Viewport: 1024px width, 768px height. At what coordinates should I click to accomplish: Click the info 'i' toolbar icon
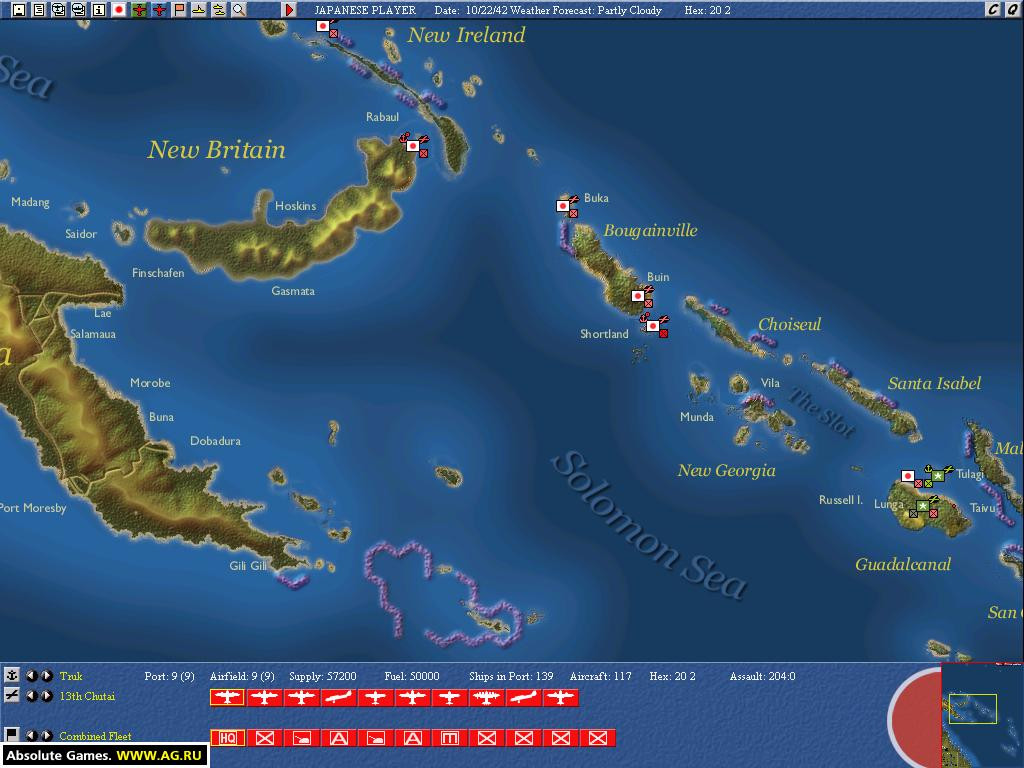[99, 10]
